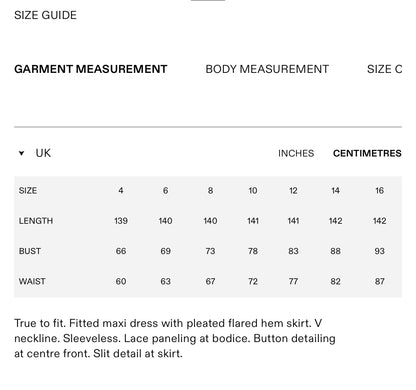
Task: Select size 6 column header
Action: click(x=165, y=190)
